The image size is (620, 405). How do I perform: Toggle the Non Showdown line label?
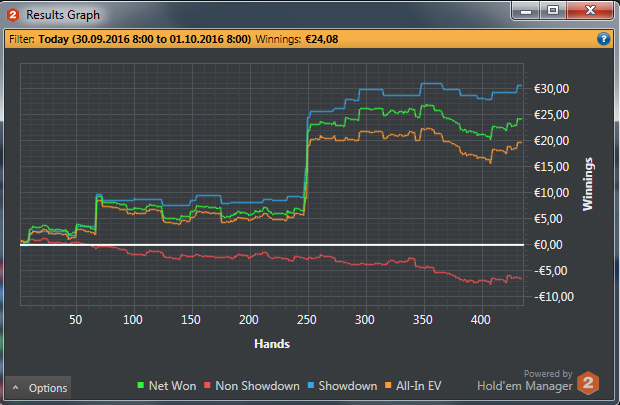(x=257, y=386)
